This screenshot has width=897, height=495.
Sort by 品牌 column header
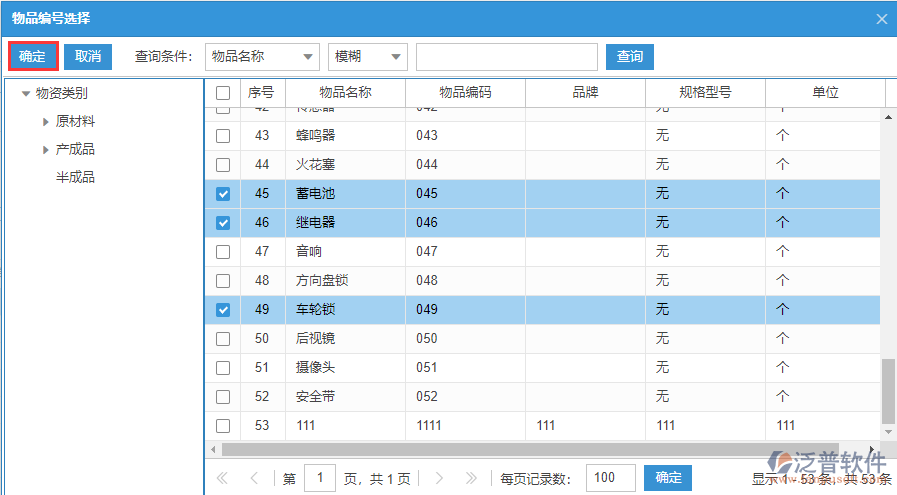(585, 93)
